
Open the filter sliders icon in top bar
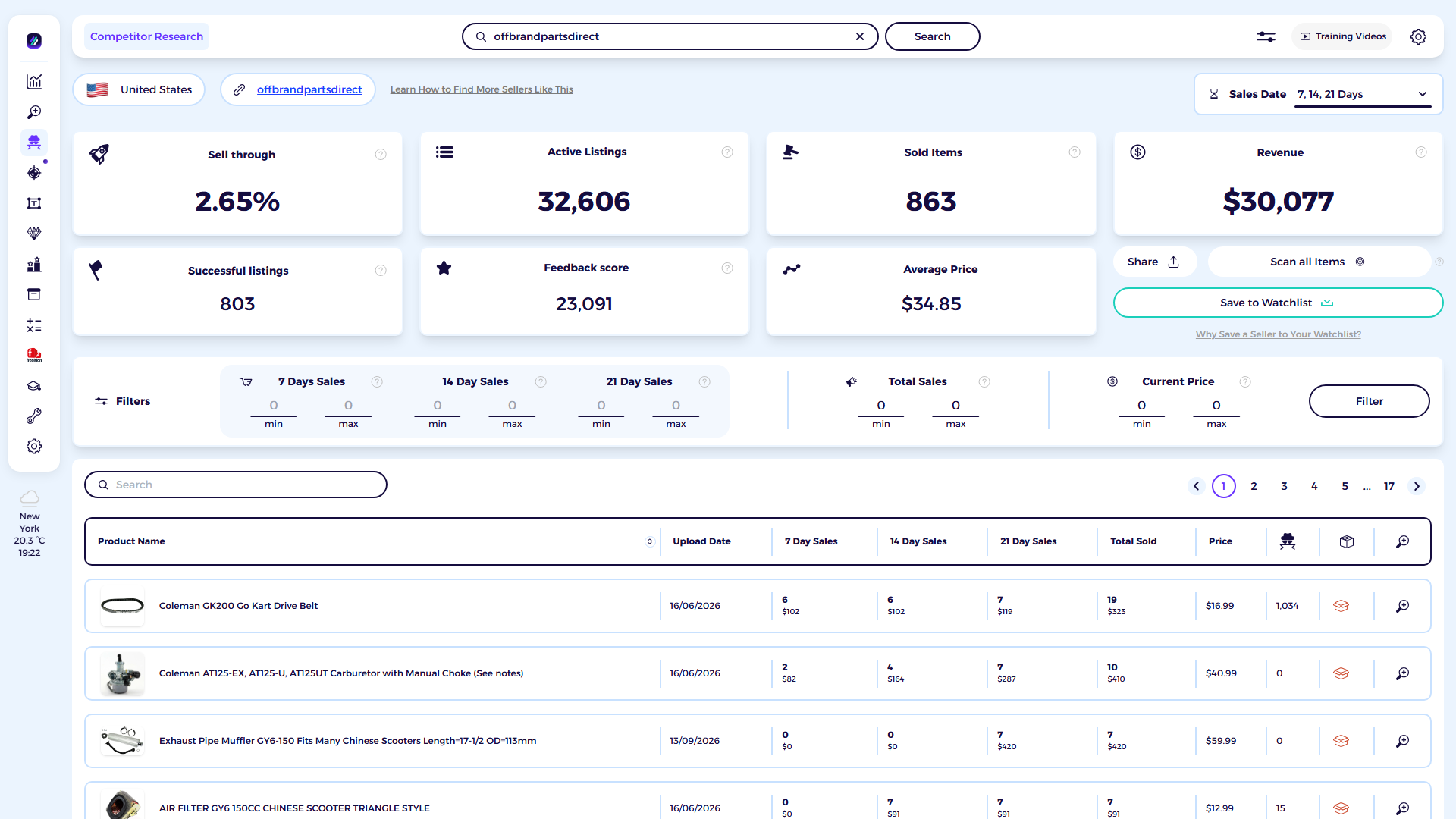click(x=1266, y=36)
